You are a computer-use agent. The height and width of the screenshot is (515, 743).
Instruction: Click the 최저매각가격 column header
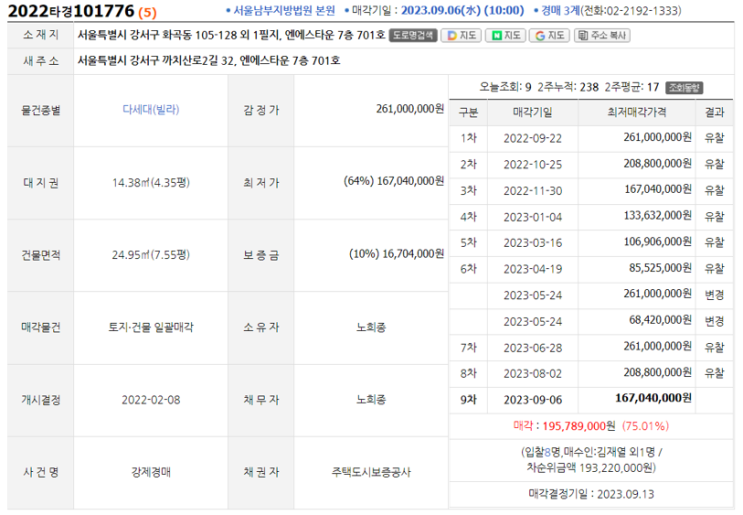tap(637, 112)
